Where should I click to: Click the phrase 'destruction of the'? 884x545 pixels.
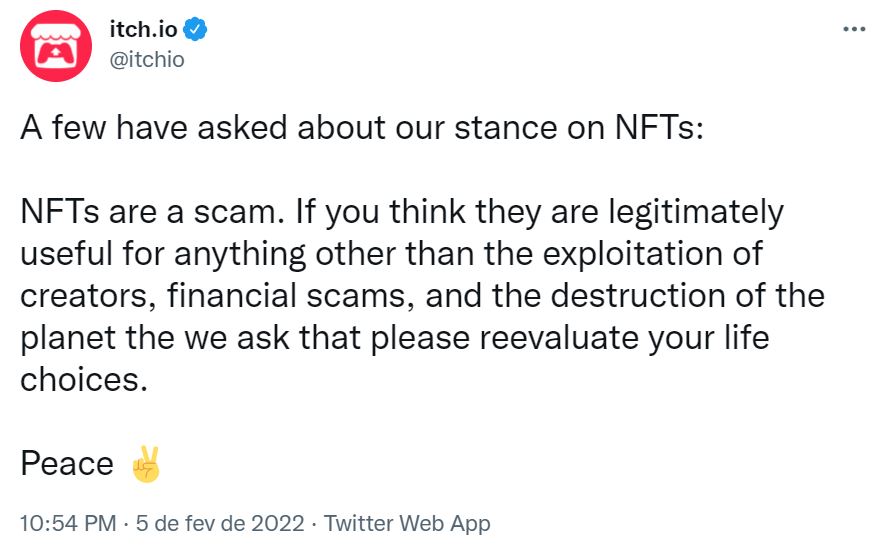(688, 296)
